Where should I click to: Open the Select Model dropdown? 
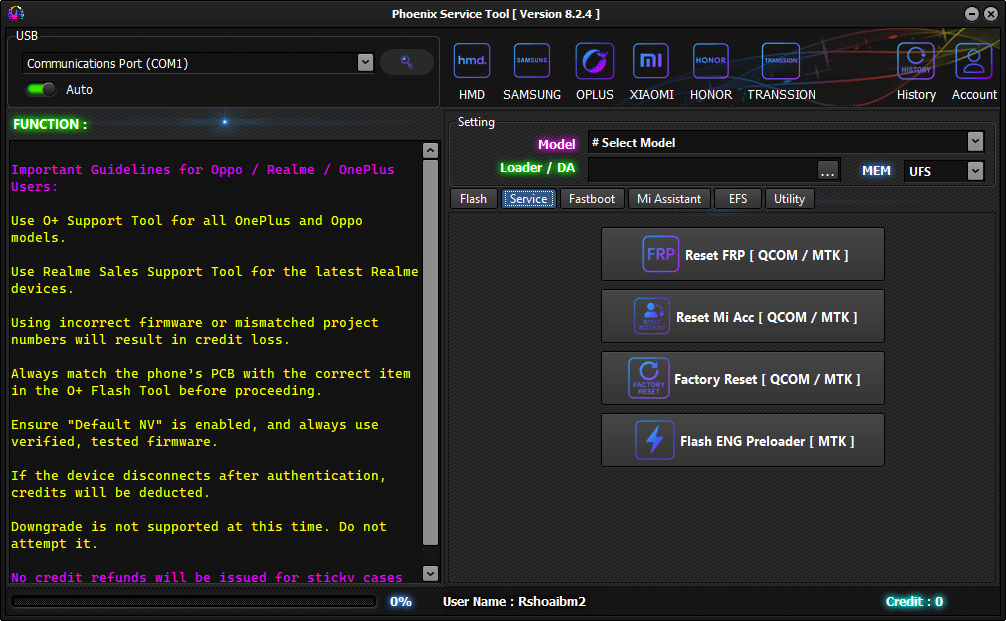975,143
